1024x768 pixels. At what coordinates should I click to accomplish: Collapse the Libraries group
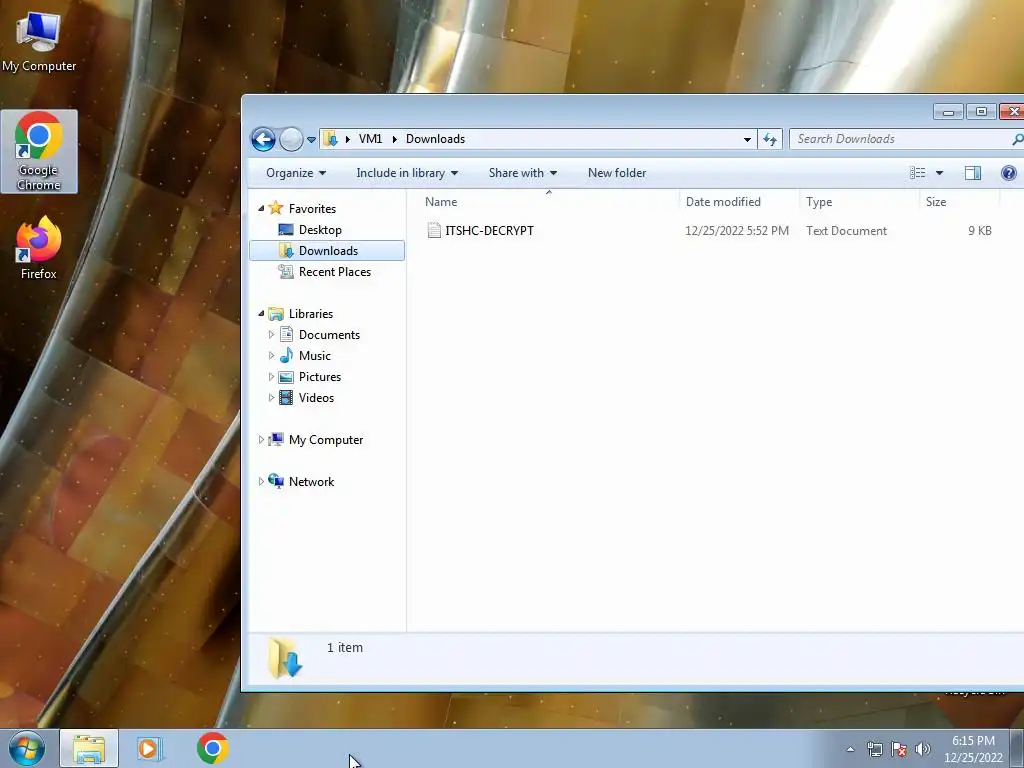pyautogui.click(x=261, y=313)
